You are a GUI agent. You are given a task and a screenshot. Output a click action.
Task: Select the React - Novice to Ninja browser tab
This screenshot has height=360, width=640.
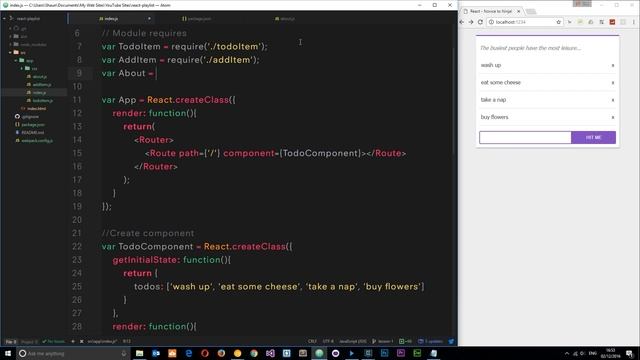[x=490, y=11]
